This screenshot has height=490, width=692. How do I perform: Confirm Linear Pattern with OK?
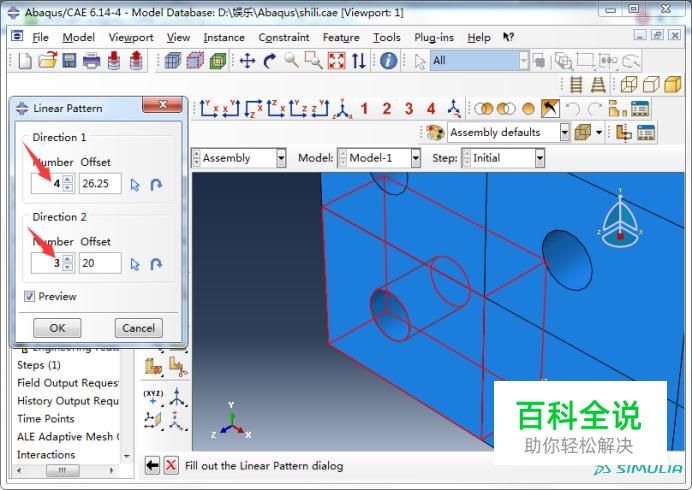pyautogui.click(x=57, y=328)
